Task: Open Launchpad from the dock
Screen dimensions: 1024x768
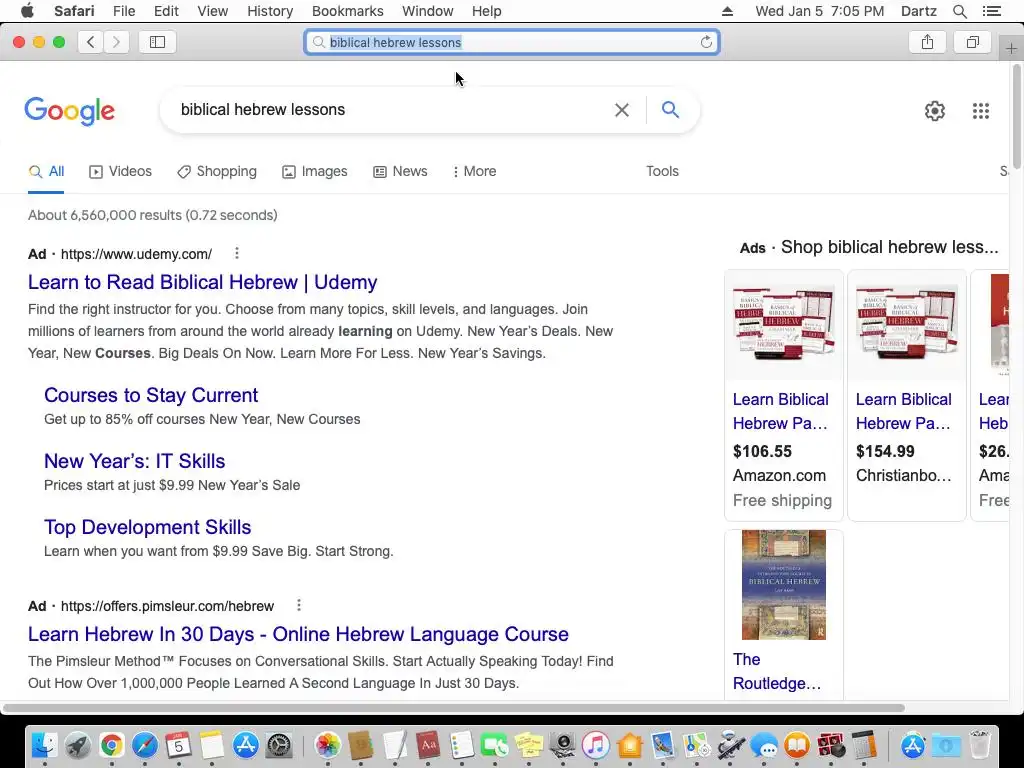Action: point(78,745)
